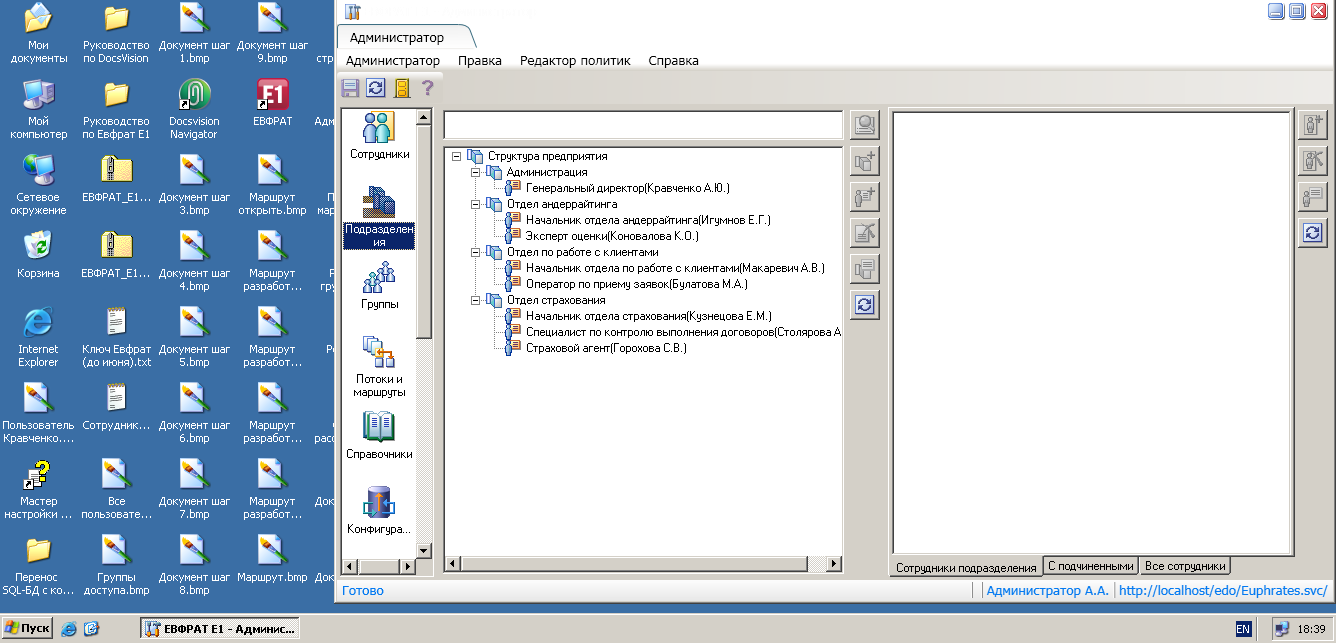The height and width of the screenshot is (643, 1336).
Task: Click the Internet Explorer quick launch icon
Action: click(x=69, y=629)
